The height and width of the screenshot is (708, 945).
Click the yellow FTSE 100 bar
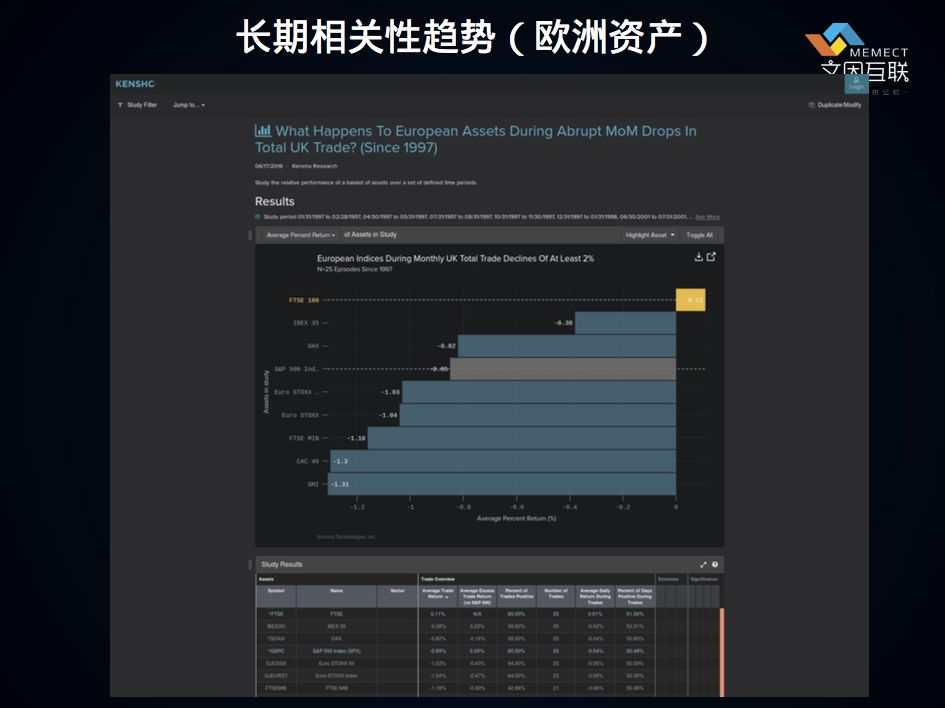click(x=690, y=300)
